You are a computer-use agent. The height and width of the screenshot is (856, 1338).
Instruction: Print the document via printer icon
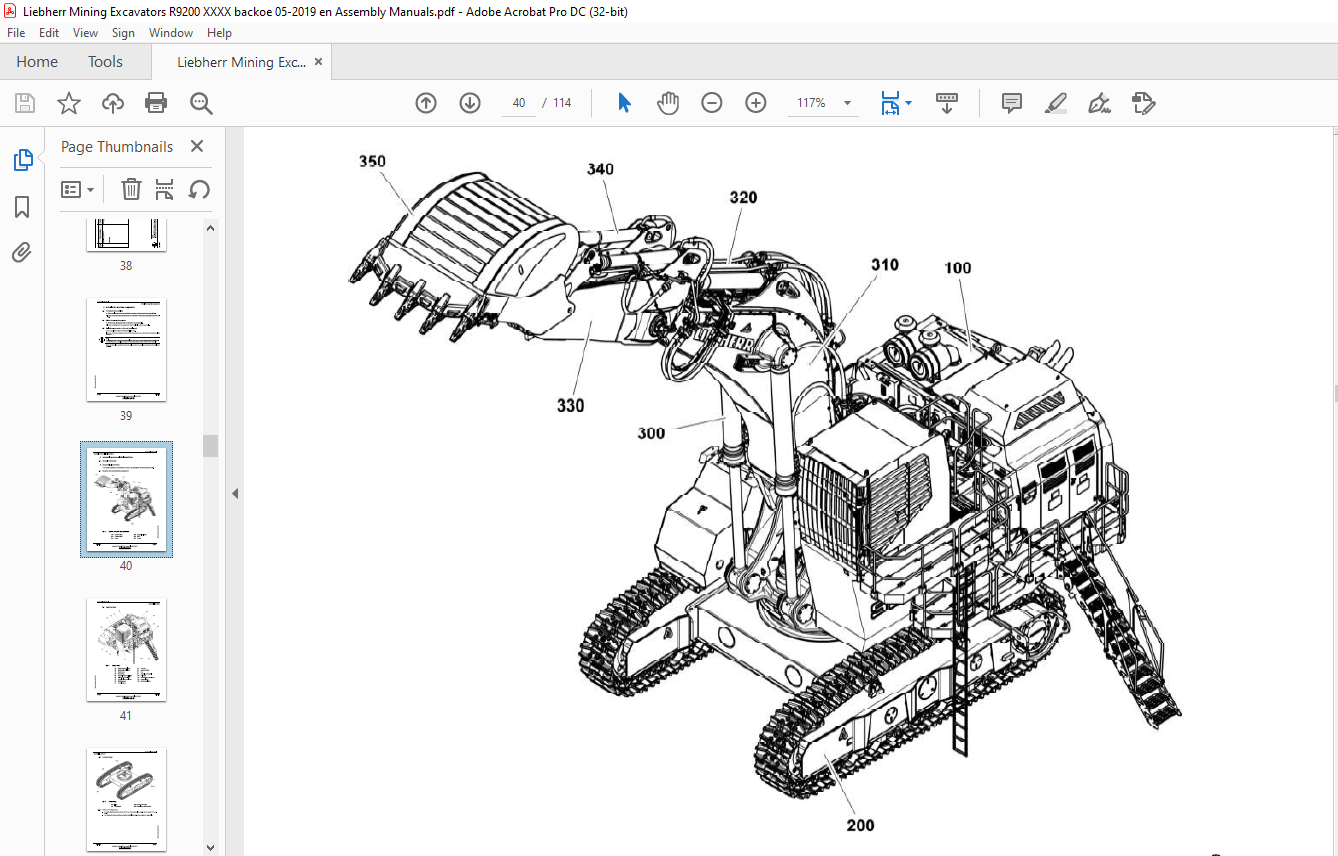click(156, 103)
